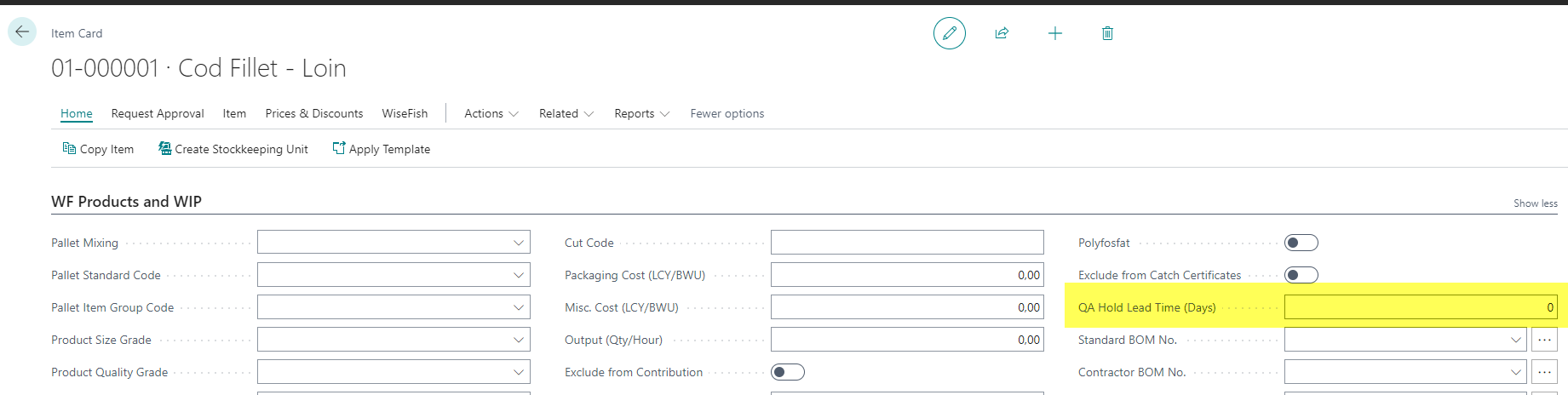Click Apply Template
The width and height of the screenshot is (1568, 395).
(x=382, y=149)
